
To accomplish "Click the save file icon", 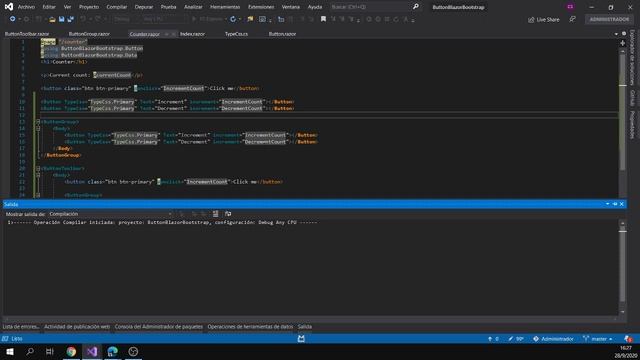I will (62, 19).
